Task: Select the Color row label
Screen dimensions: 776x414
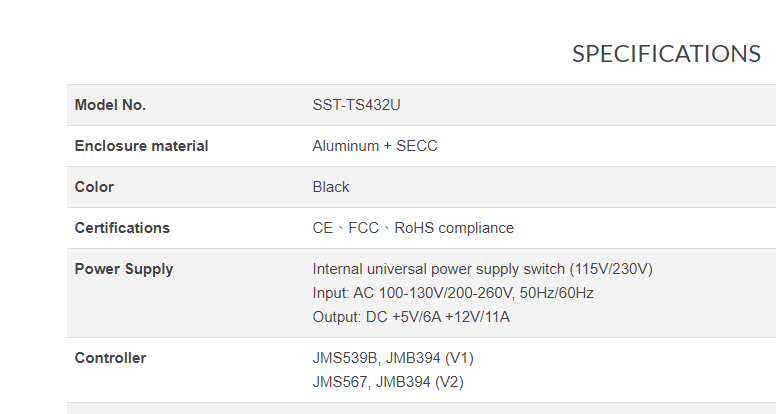Action: coord(94,187)
